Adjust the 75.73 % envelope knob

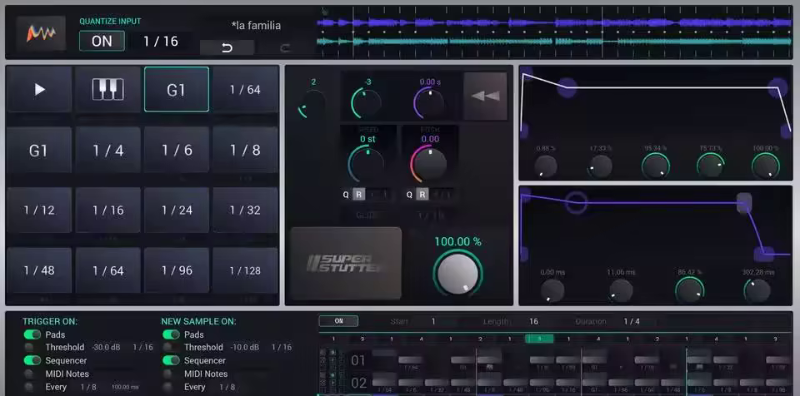point(710,166)
